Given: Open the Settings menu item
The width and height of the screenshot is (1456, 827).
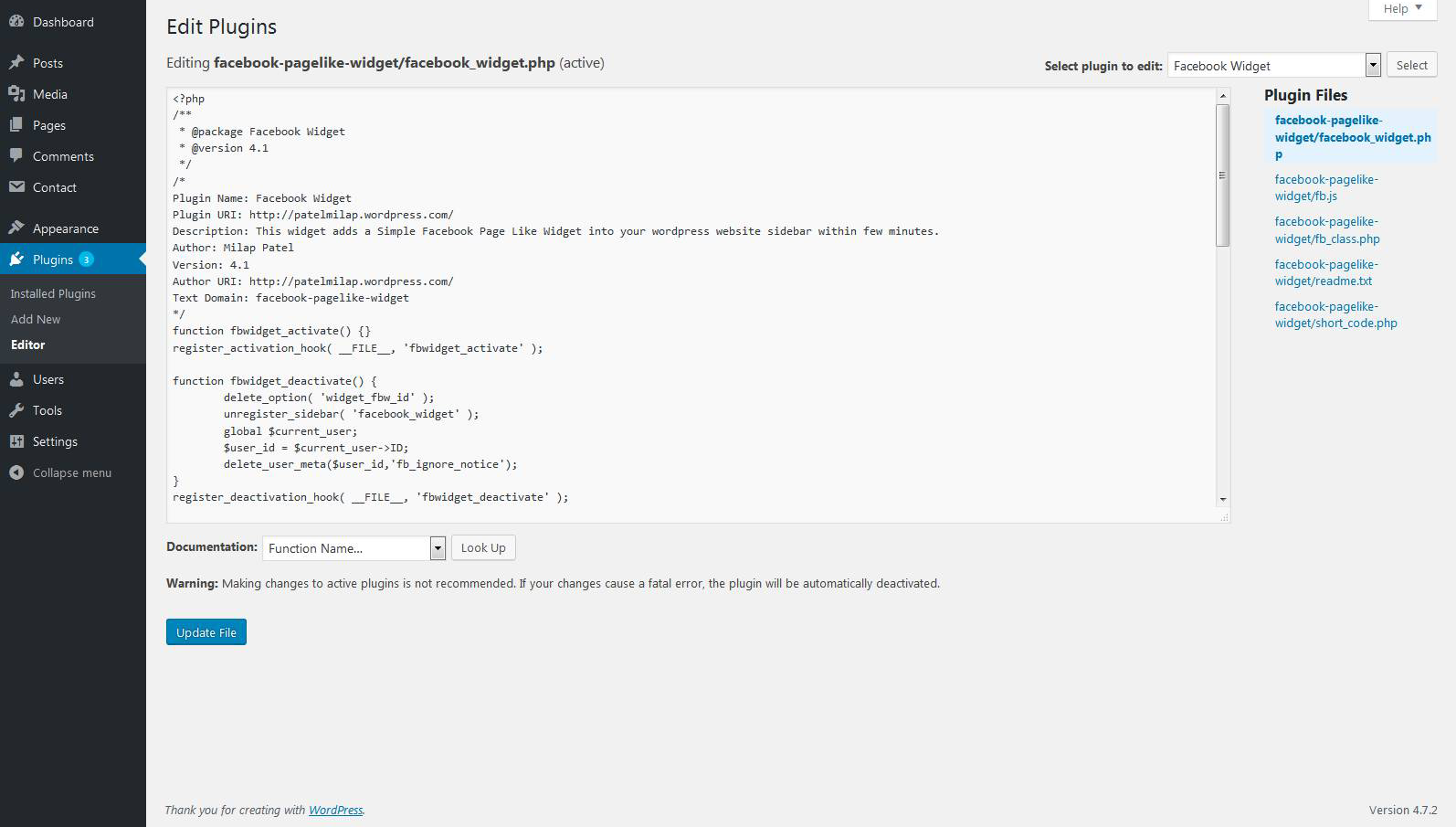Looking at the screenshot, I should tap(73, 441).
